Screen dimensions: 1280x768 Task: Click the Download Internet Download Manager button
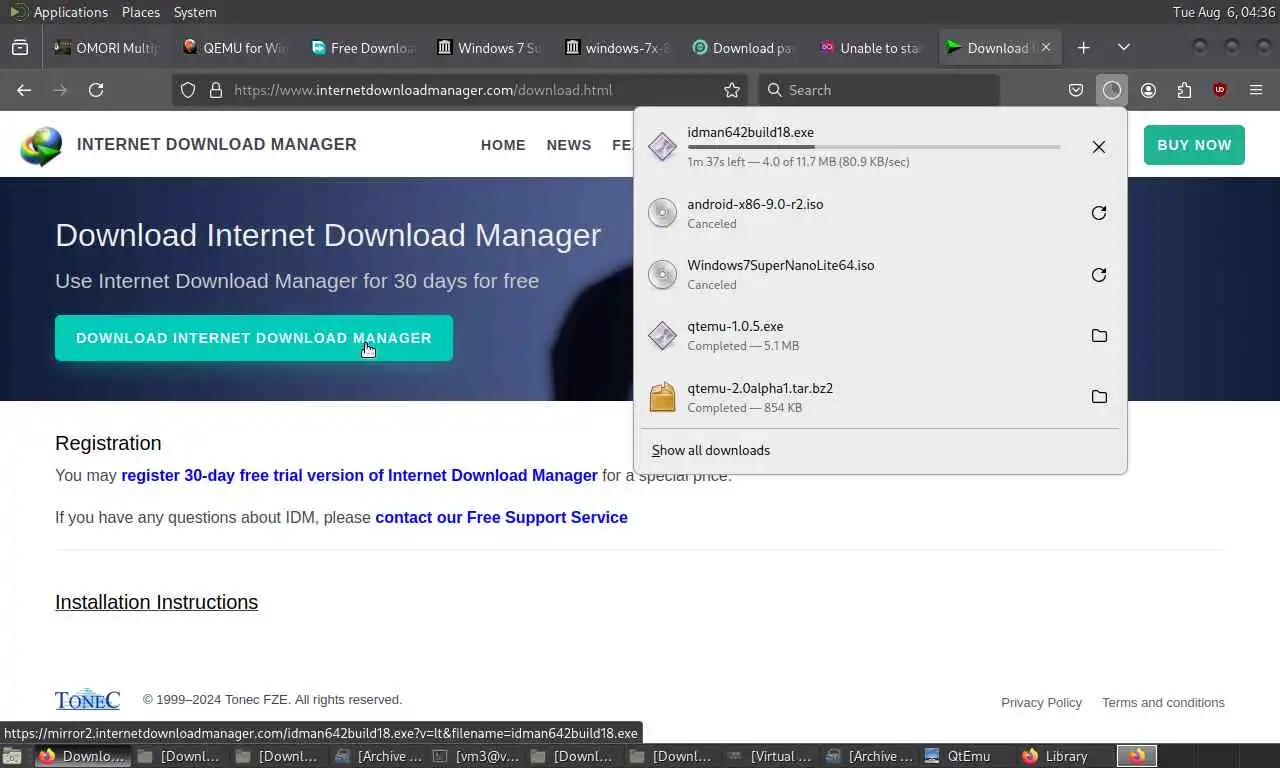point(254,338)
